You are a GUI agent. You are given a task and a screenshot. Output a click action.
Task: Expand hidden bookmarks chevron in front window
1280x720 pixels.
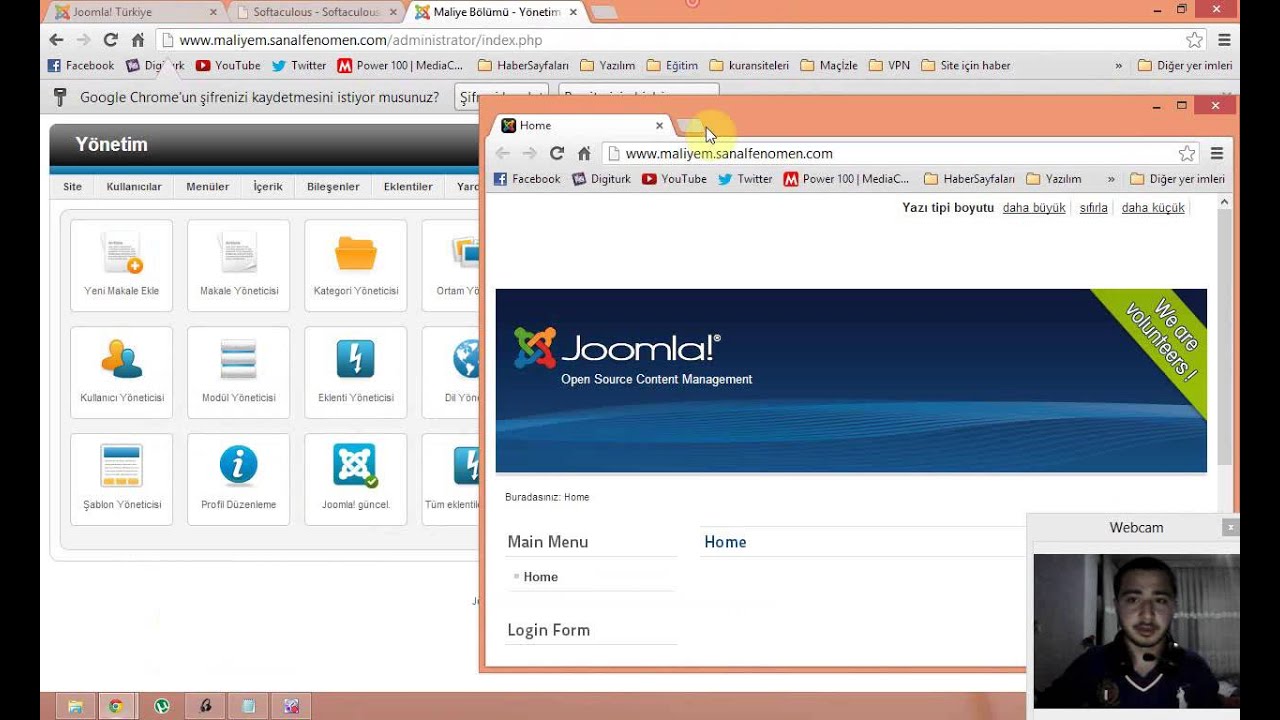point(1111,179)
